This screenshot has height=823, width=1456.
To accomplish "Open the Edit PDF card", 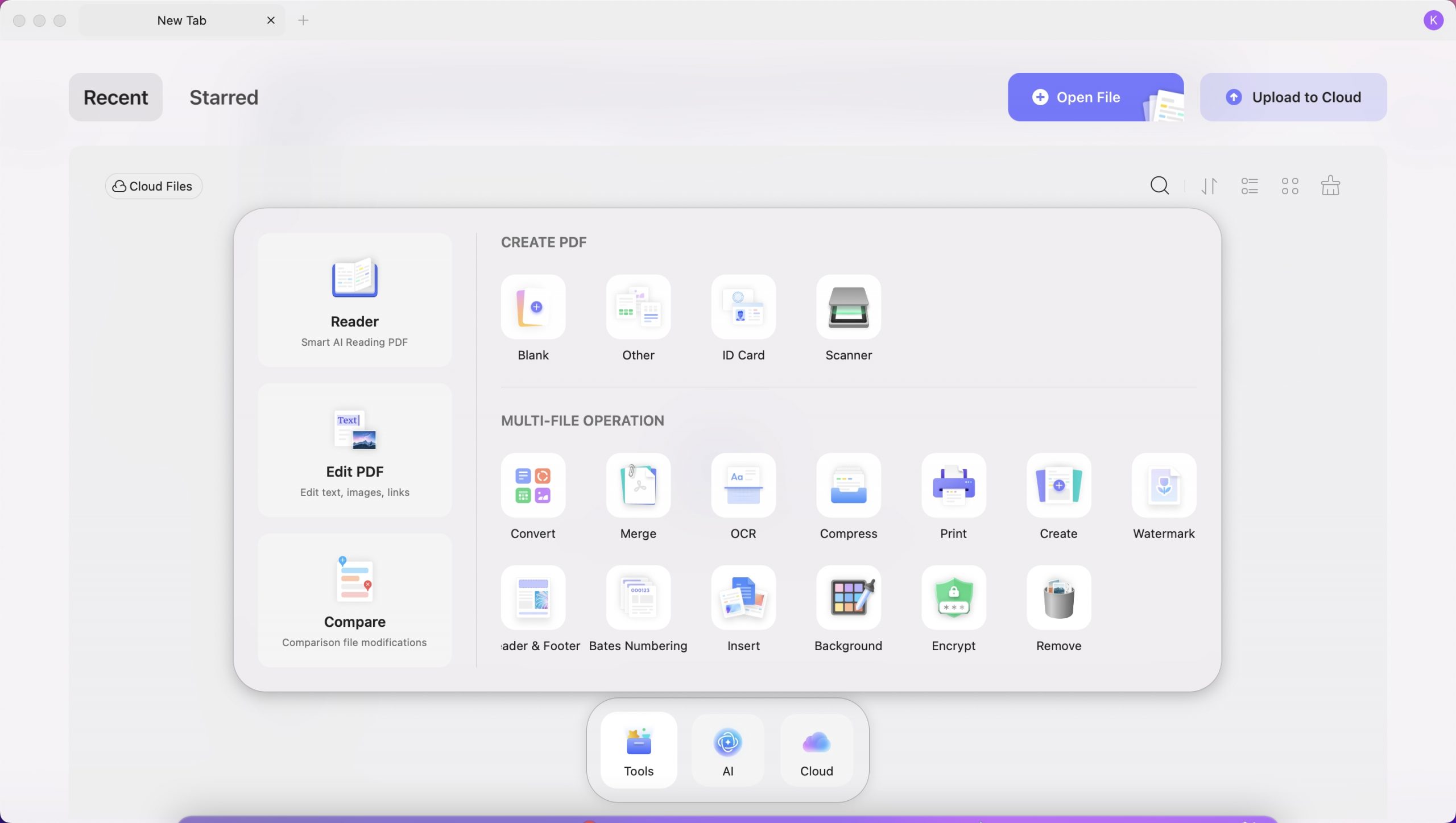I will [x=354, y=450].
